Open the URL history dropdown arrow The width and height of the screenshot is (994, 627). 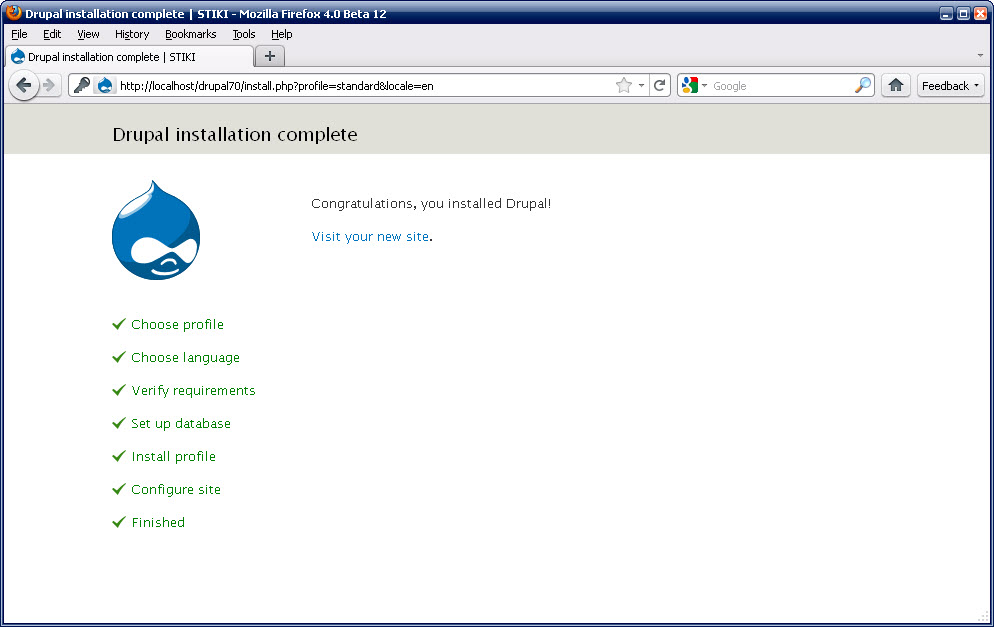pos(641,86)
